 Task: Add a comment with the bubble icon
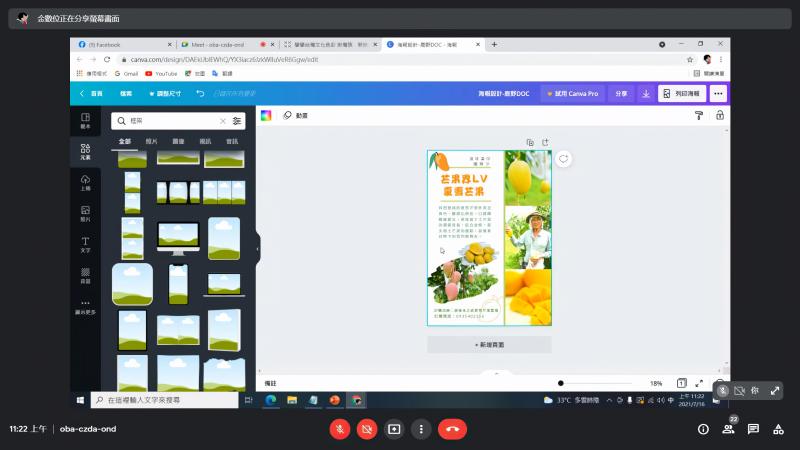coord(563,159)
